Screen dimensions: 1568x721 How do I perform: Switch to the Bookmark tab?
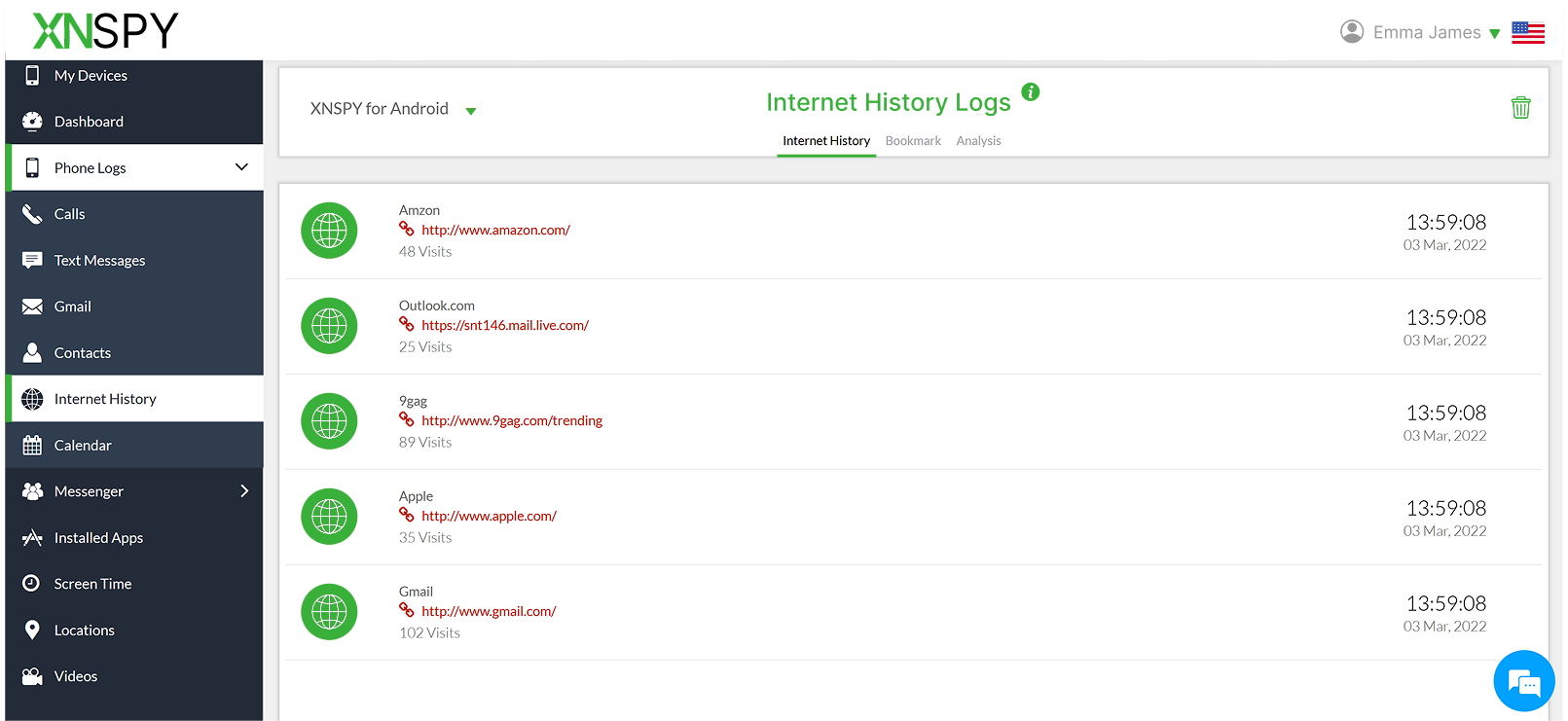coord(912,141)
